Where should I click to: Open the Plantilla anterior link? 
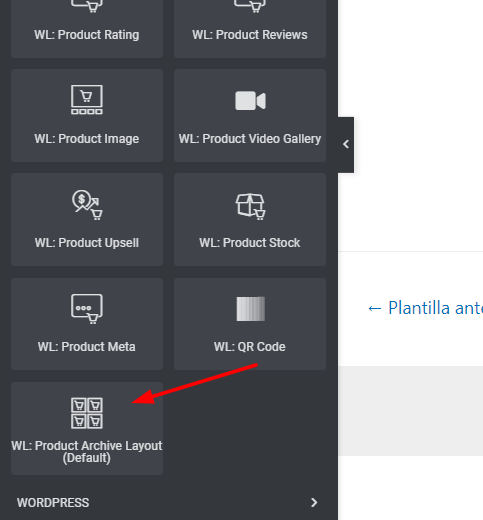[425, 308]
